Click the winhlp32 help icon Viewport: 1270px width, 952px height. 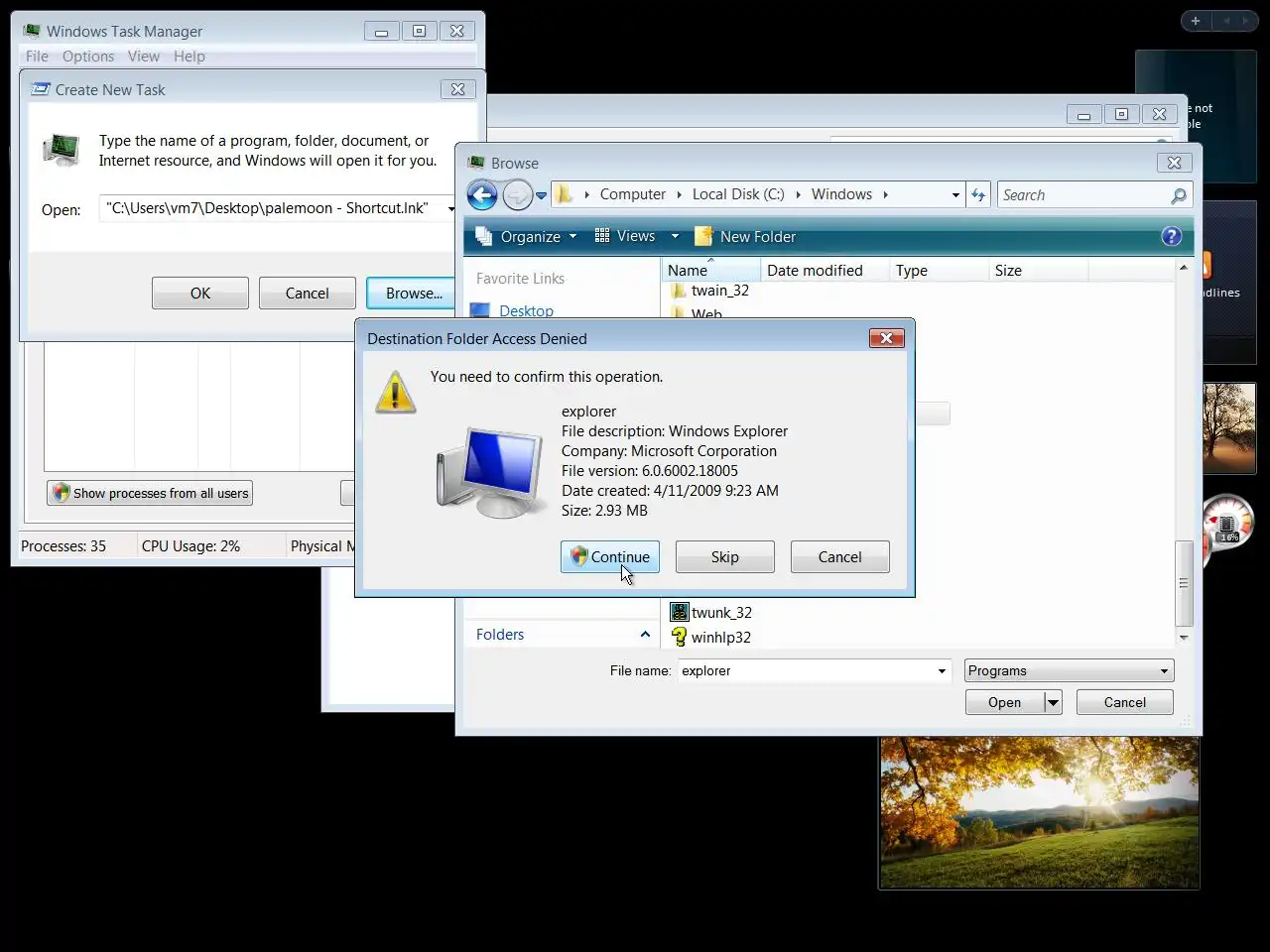[679, 638]
